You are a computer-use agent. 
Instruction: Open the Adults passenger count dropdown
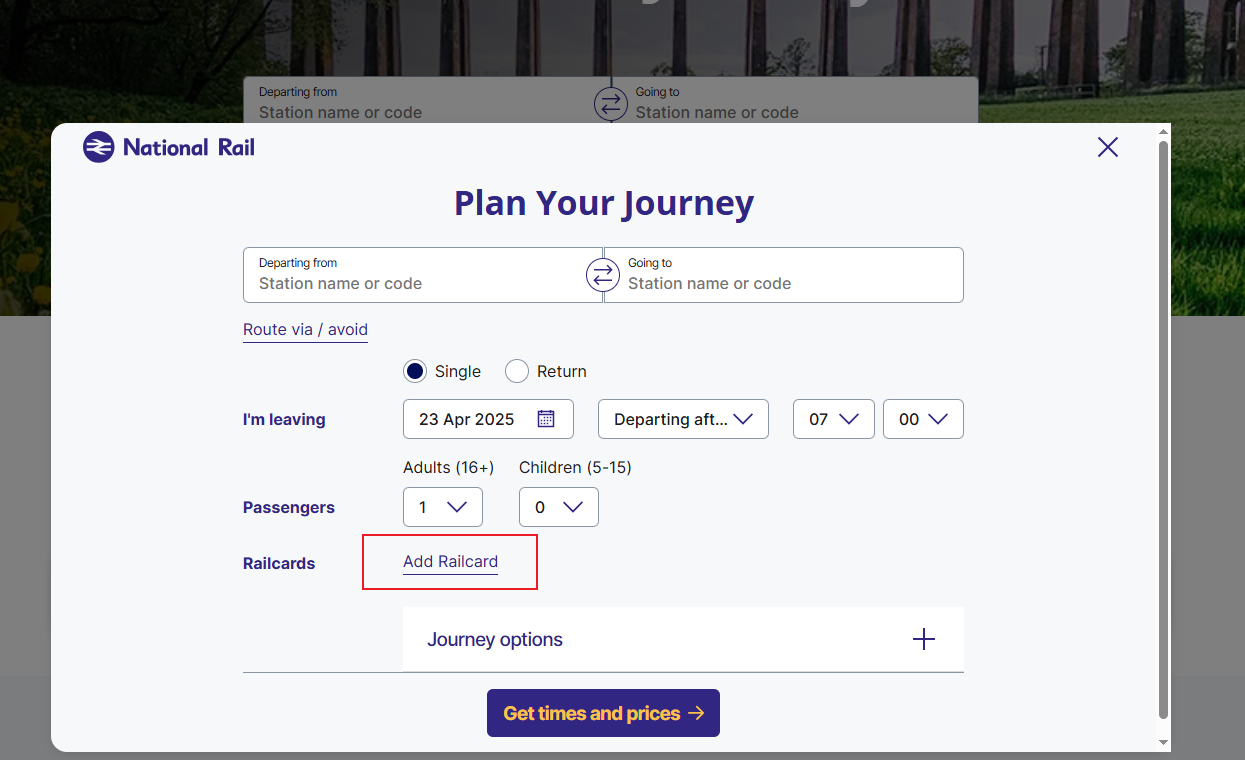pyautogui.click(x=443, y=507)
